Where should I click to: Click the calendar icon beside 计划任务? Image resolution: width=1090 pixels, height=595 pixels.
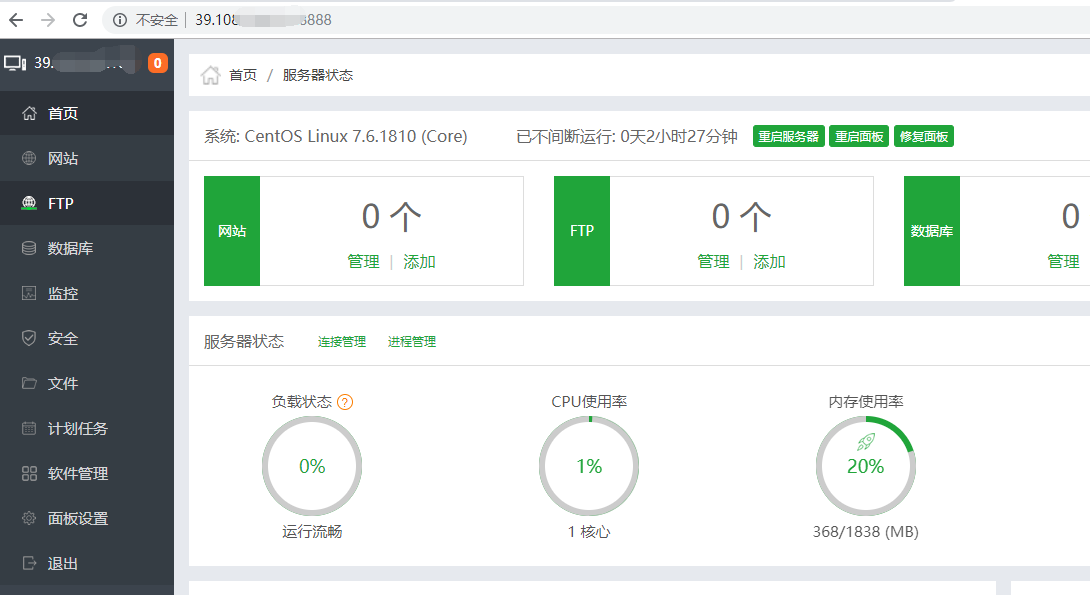pos(29,428)
